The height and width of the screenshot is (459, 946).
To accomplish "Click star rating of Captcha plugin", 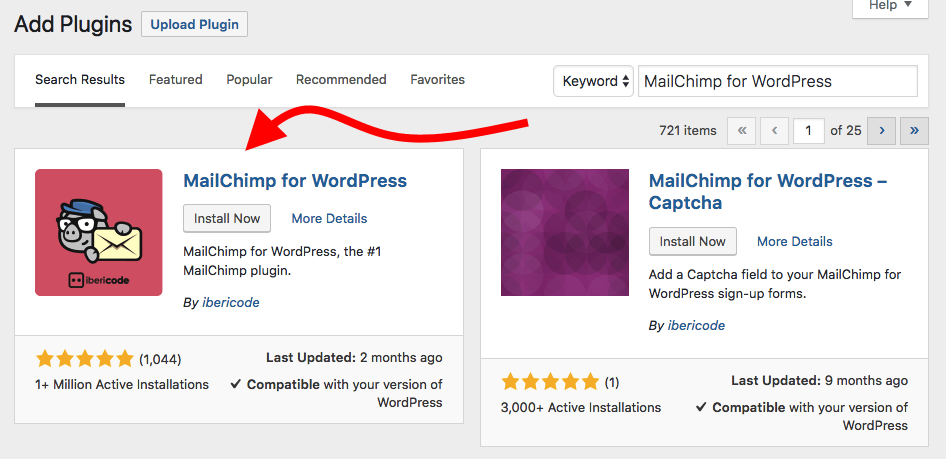I will (x=550, y=382).
